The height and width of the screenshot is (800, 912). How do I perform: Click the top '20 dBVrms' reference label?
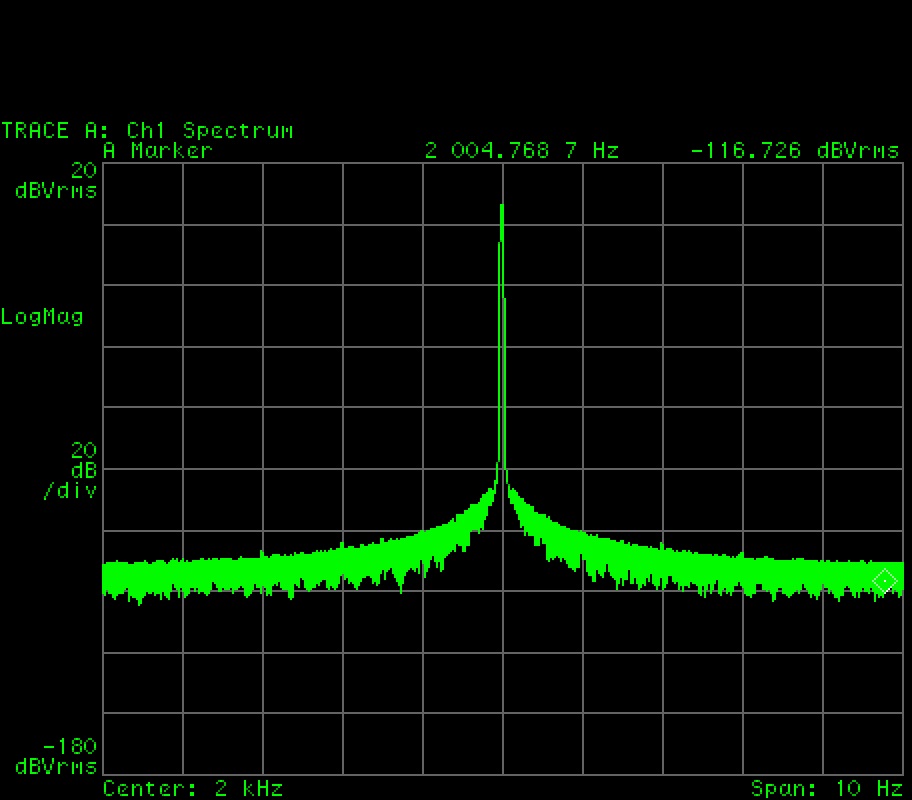(56, 180)
